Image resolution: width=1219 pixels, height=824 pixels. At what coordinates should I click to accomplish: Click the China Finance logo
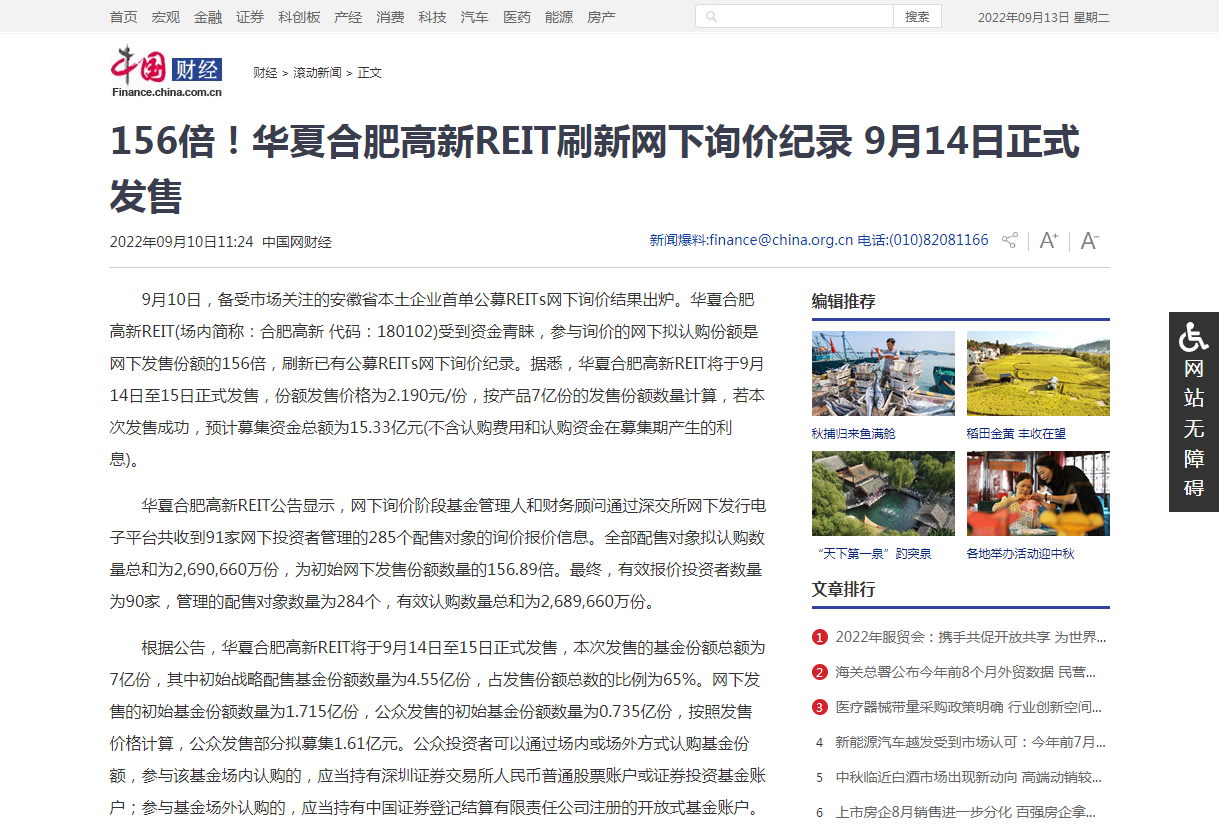(166, 71)
